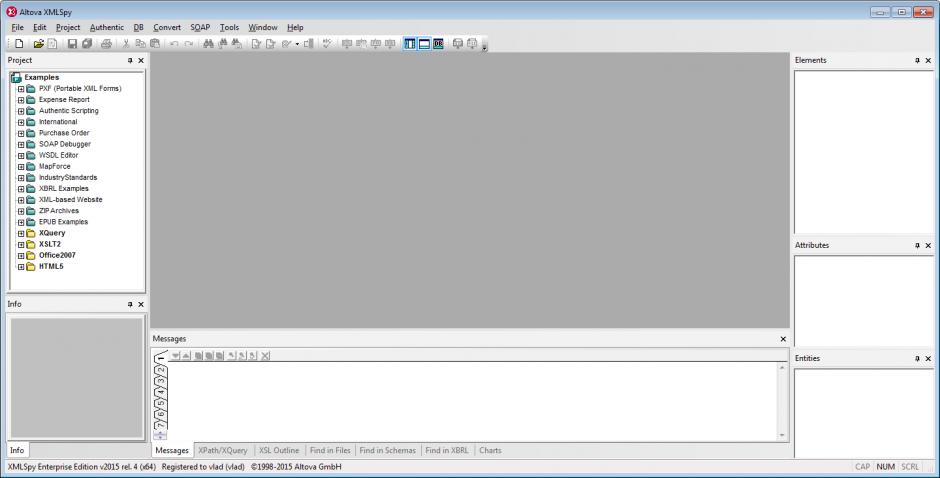The height and width of the screenshot is (478, 940).
Task: Click the CAP status bar indicator
Action: pyautogui.click(x=862, y=467)
